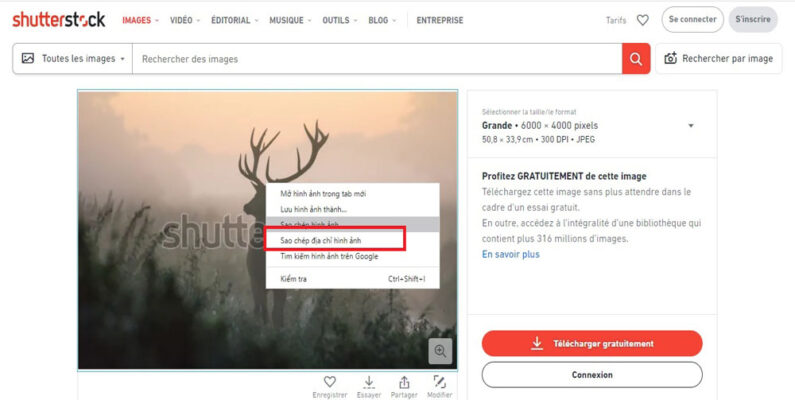Follow the En savoir plus link
This screenshot has width=795, height=400.
pyautogui.click(x=510, y=254)
